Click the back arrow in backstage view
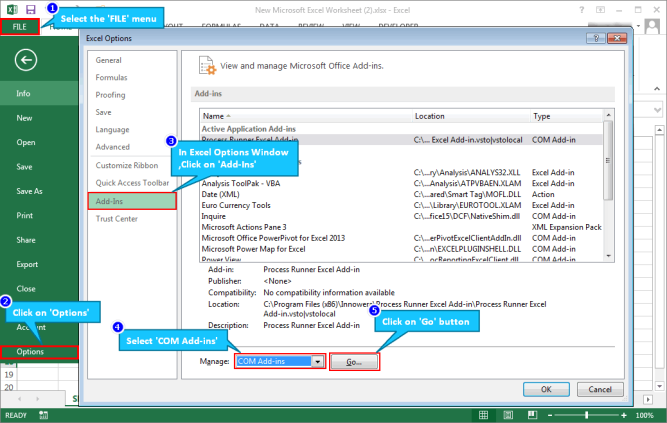Screen dimensions: 667x423 (26, 60)
